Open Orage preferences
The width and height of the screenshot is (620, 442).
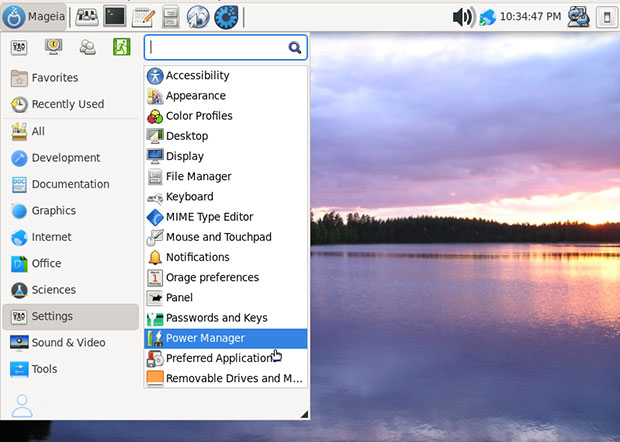click(x=226, y=277)
